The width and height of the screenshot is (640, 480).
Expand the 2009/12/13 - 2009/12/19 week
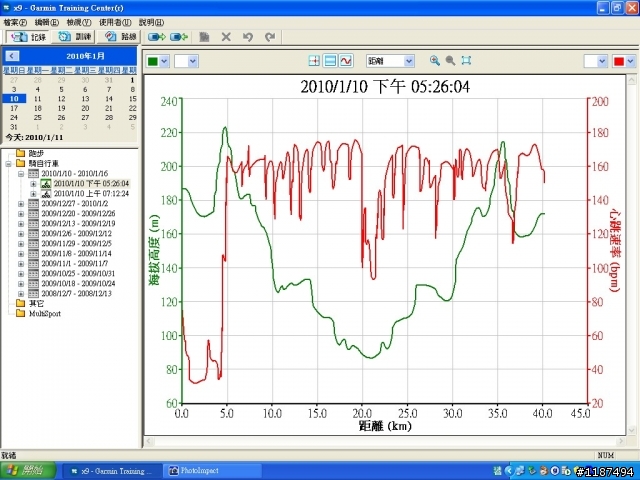[21, 224]
